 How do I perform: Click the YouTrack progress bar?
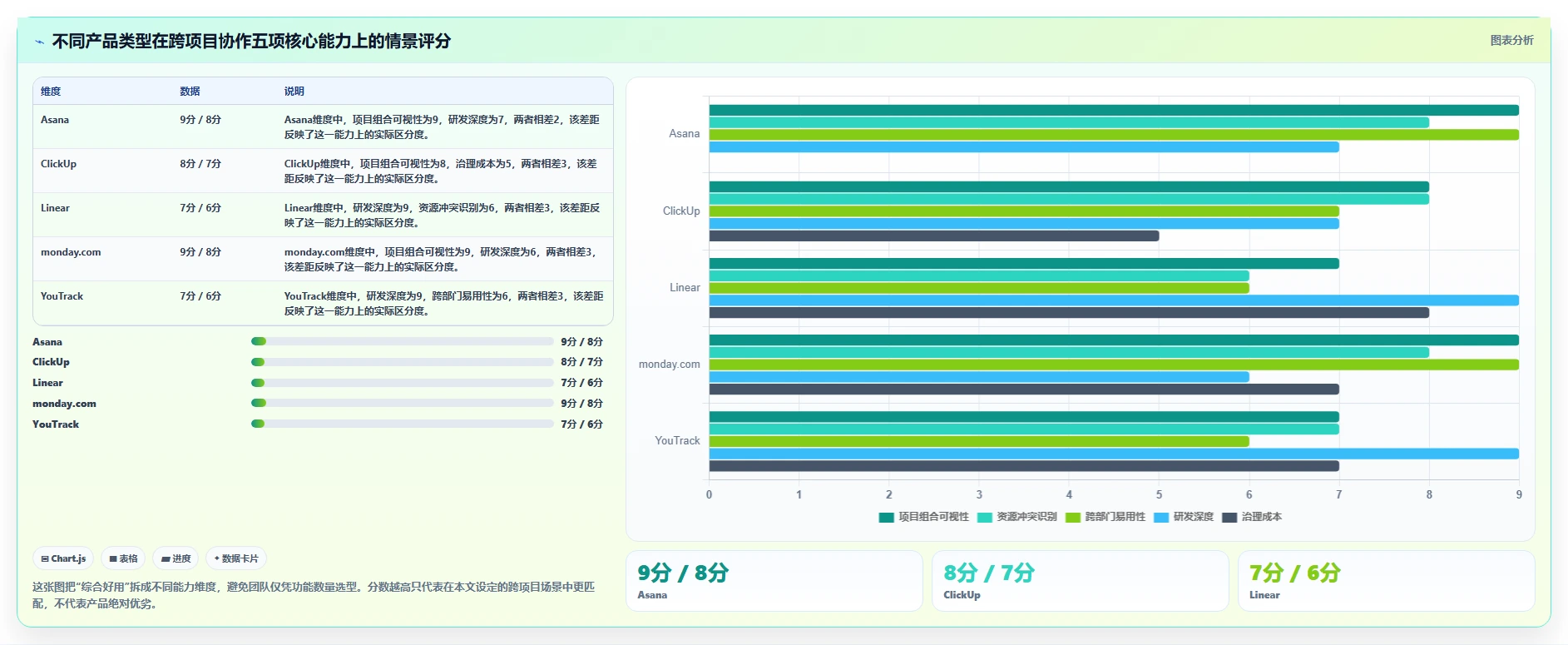pyautogui.click(x=402, y=424)
